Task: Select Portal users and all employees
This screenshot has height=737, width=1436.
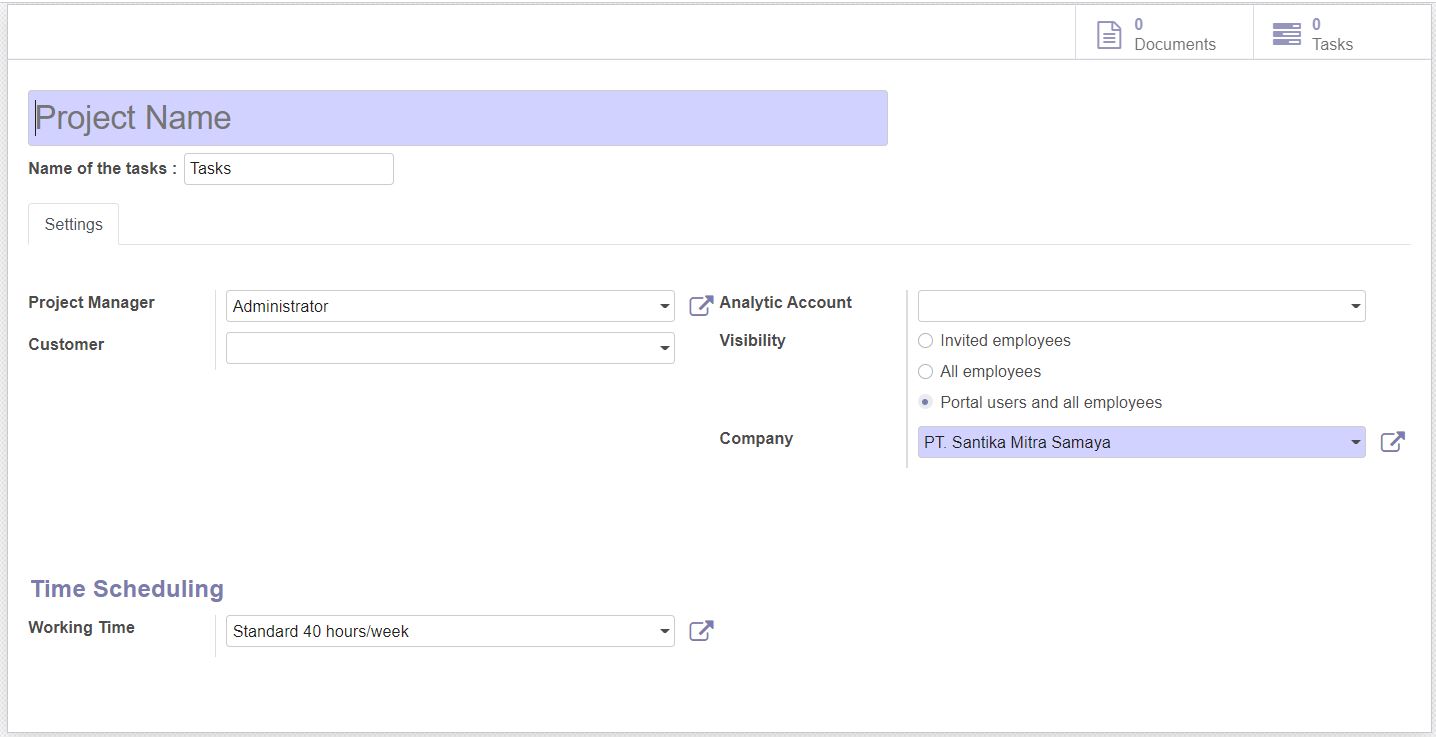Action: (925, 403)
